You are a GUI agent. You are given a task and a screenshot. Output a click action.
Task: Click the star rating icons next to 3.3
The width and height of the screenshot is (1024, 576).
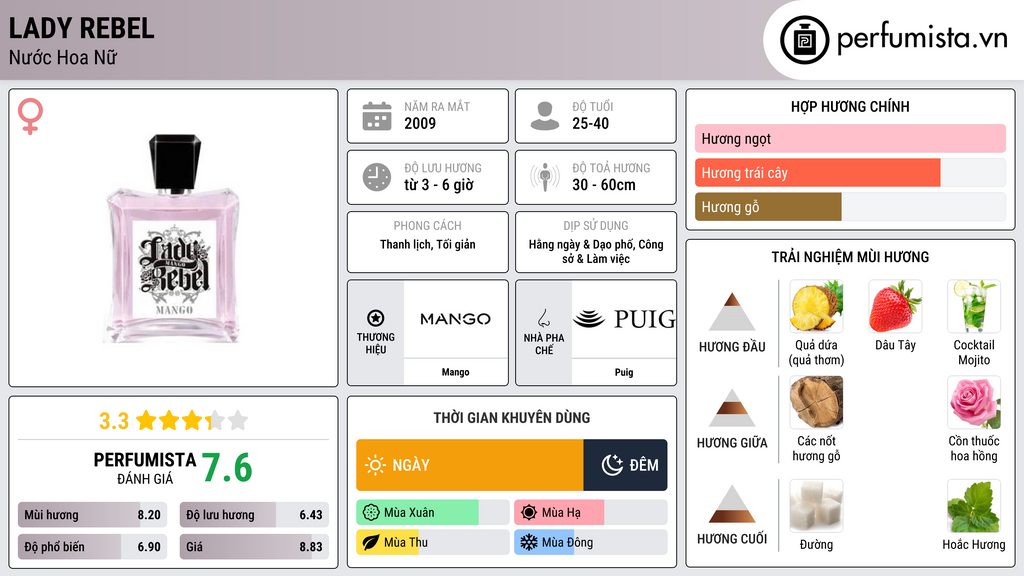[192, 421]
